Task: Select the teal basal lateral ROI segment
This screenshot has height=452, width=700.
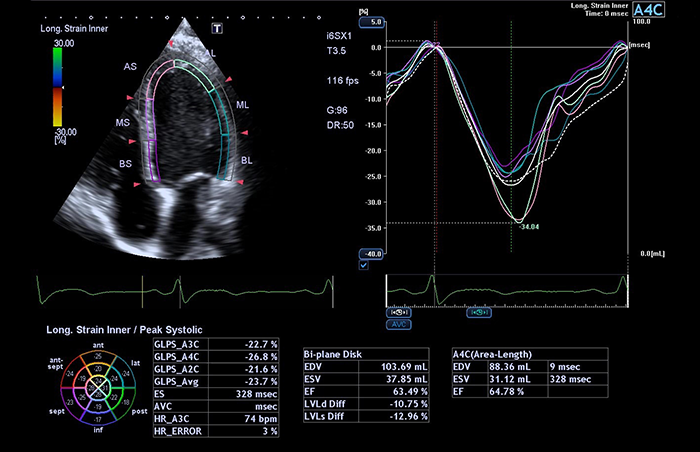Action: 224,156
